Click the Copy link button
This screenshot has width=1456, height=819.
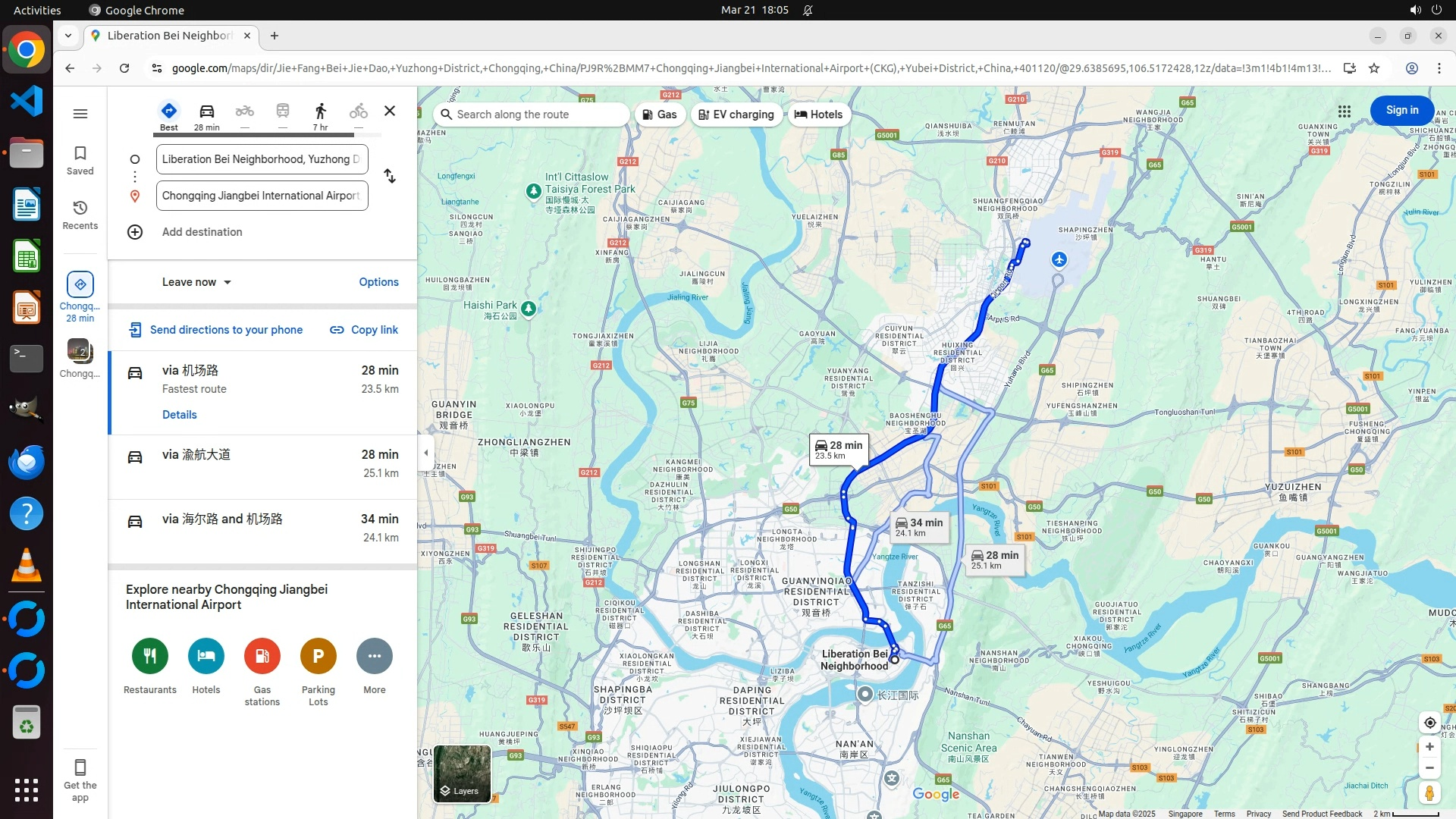point(364,330)
